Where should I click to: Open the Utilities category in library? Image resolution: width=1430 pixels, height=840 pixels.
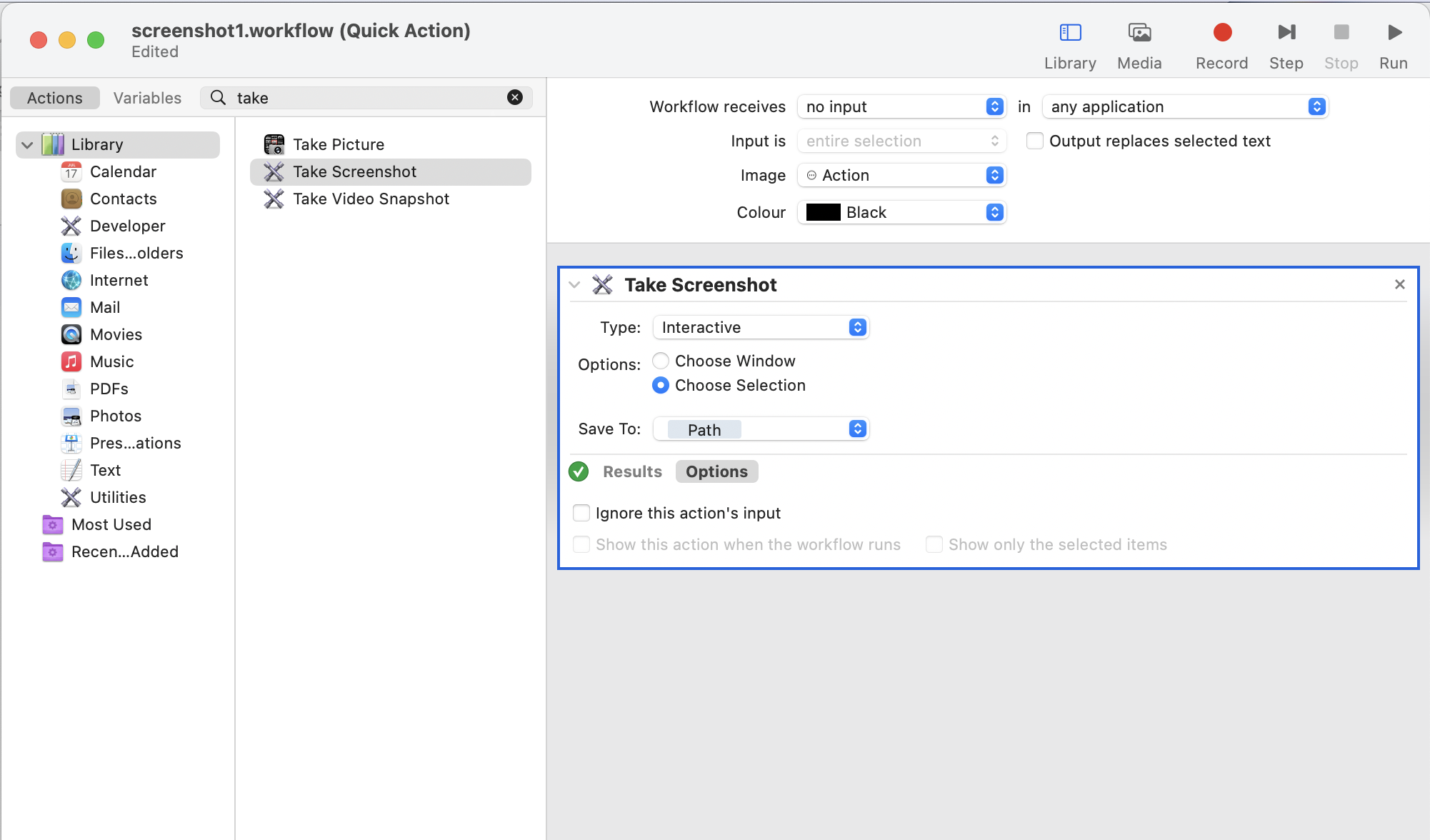(x=118, y=498)
